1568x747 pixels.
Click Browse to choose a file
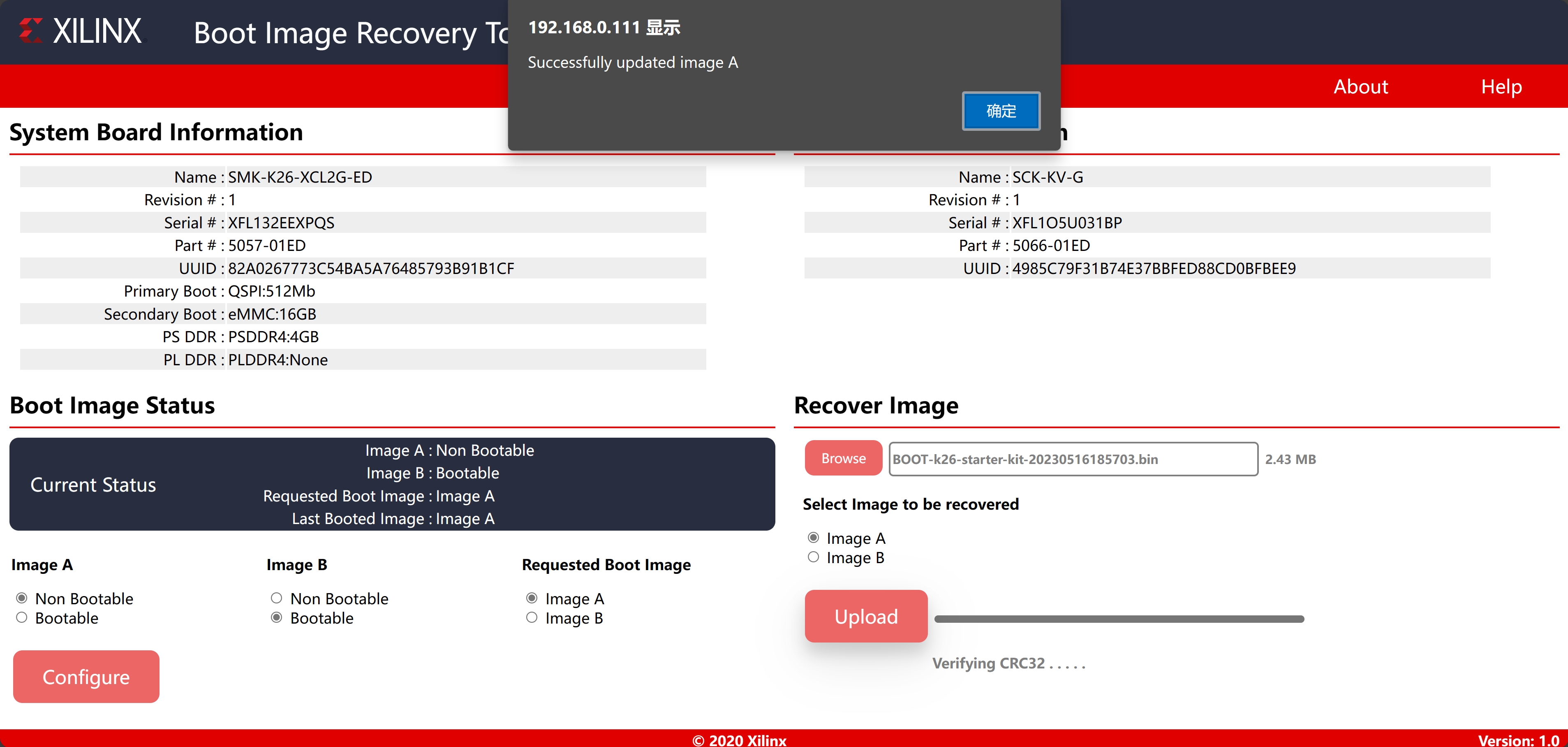click(x=843, y=458)
